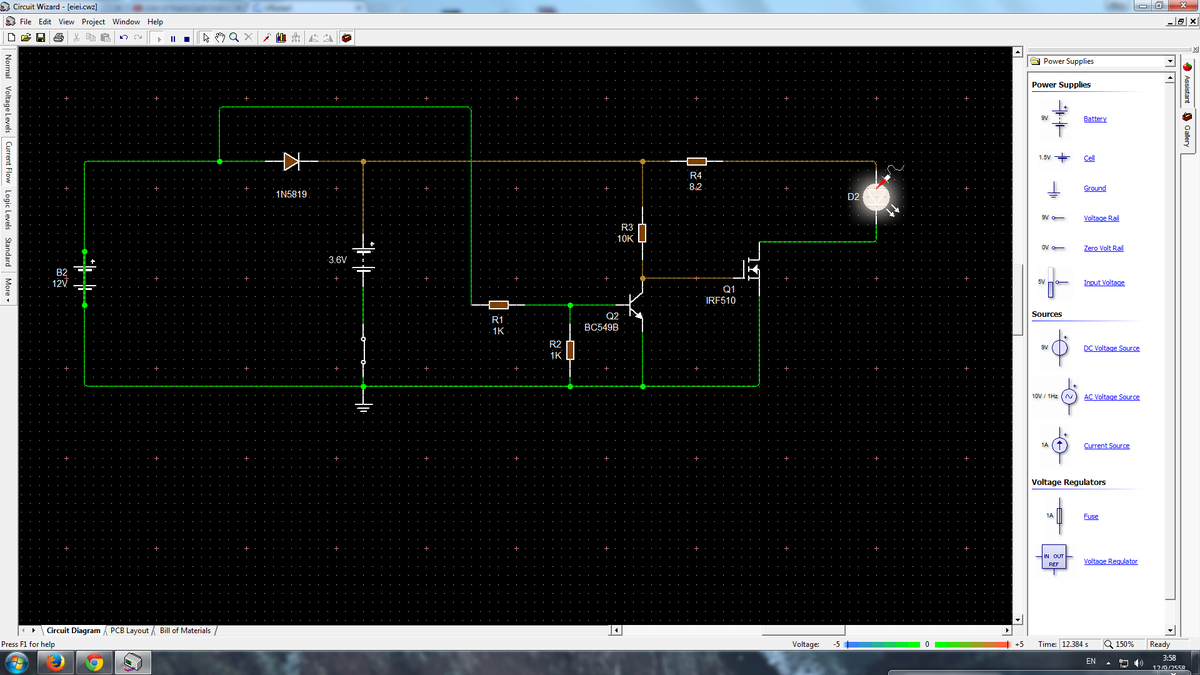Open the Assistant side panel tab
Image resolution: width=1200 pixels, height=675 pixels.
(x=1187, y=82)
